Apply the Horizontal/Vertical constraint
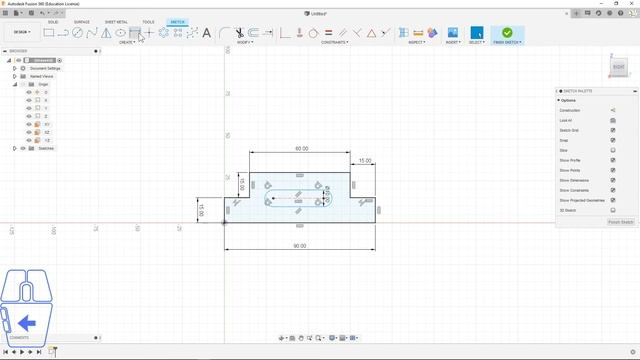This screenshot has width=640, height=360. (x=285, y=33)
